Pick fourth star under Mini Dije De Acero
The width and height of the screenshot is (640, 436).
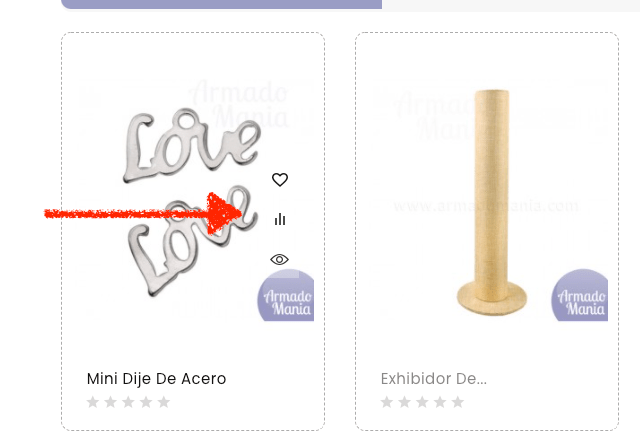[x=146, y=402]
